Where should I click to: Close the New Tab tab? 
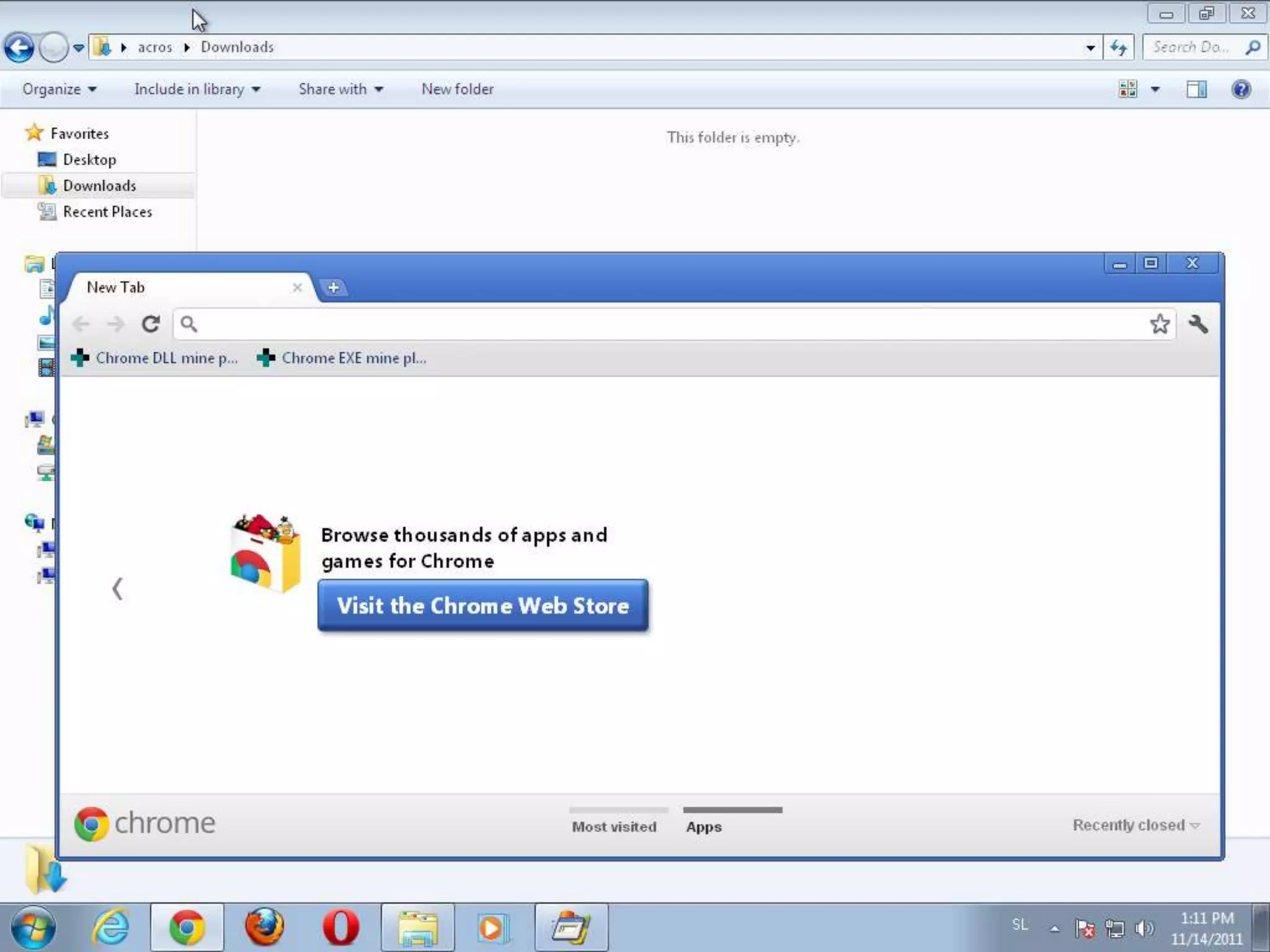(297, 288)
